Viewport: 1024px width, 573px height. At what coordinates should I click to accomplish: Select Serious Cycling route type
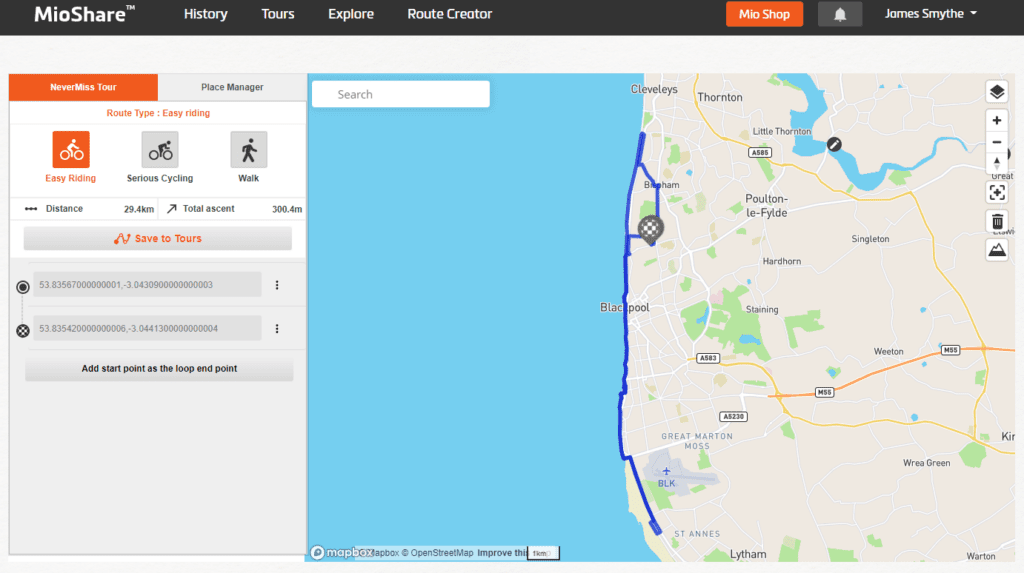point(160,151)
